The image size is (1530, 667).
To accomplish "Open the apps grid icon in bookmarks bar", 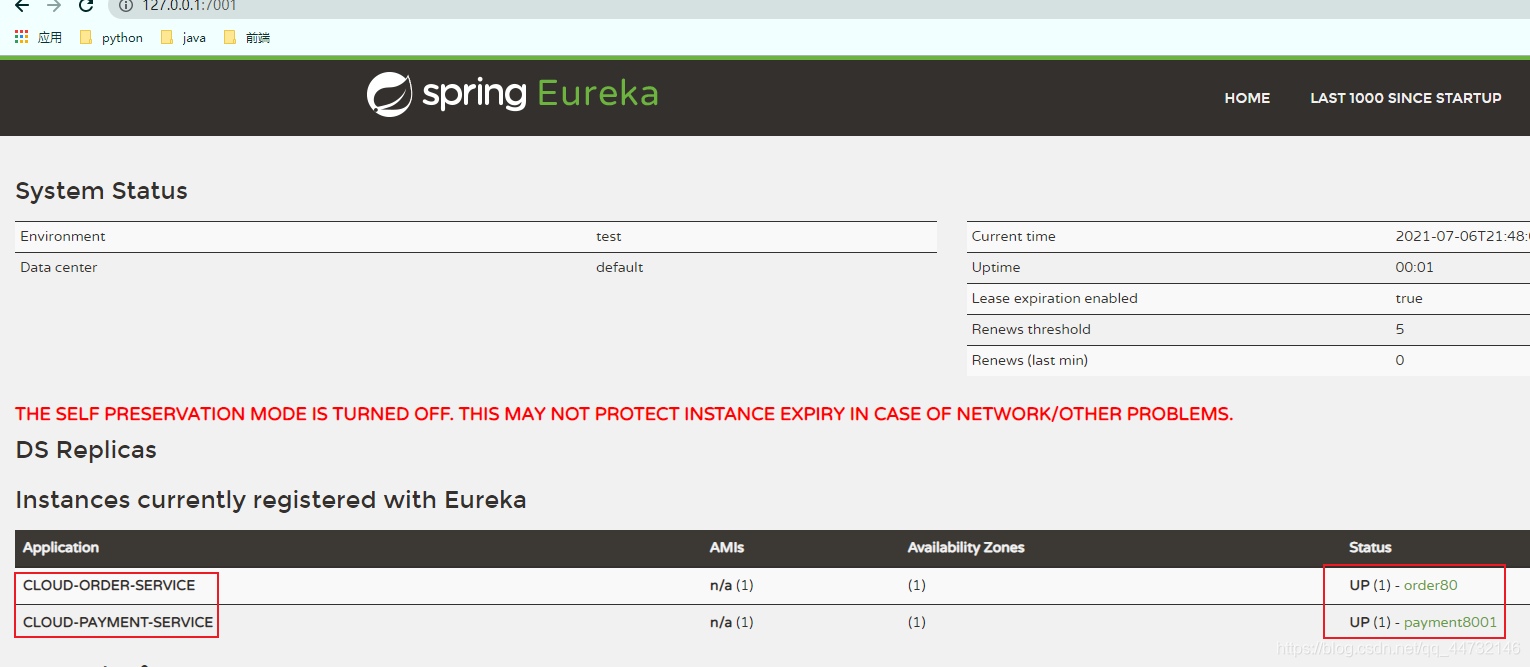I will (22, 37).
